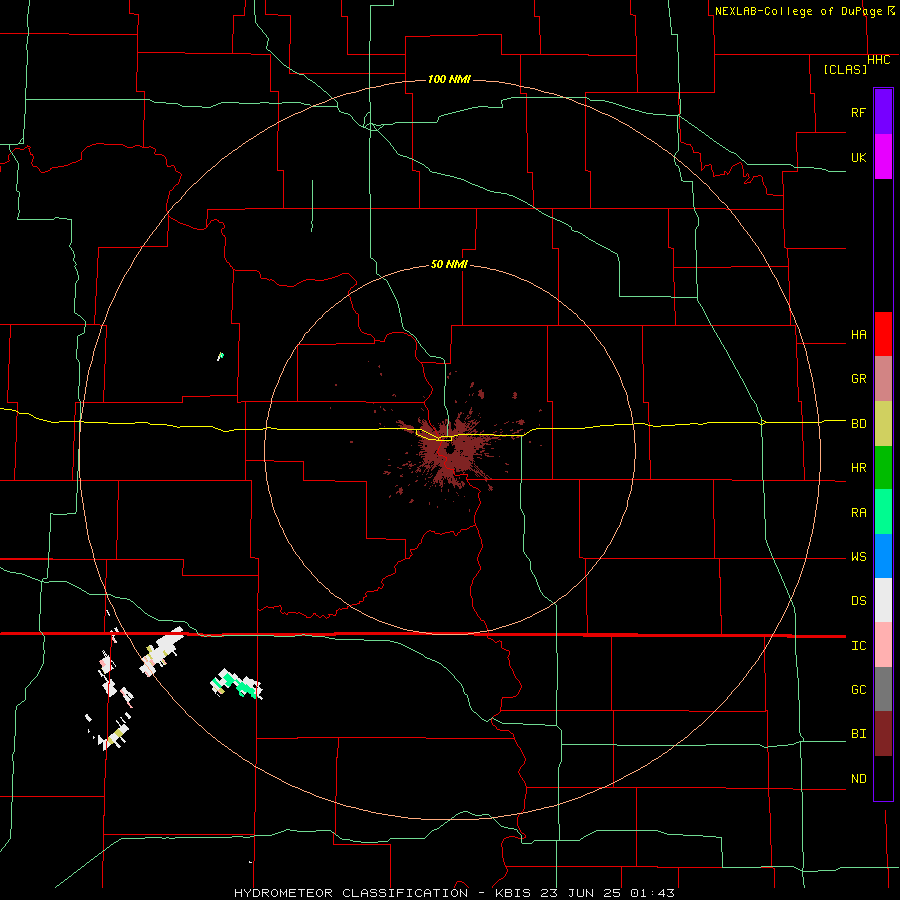900x900 pixels.
Task: Click the RF legend label
Action: click(859, 112)
